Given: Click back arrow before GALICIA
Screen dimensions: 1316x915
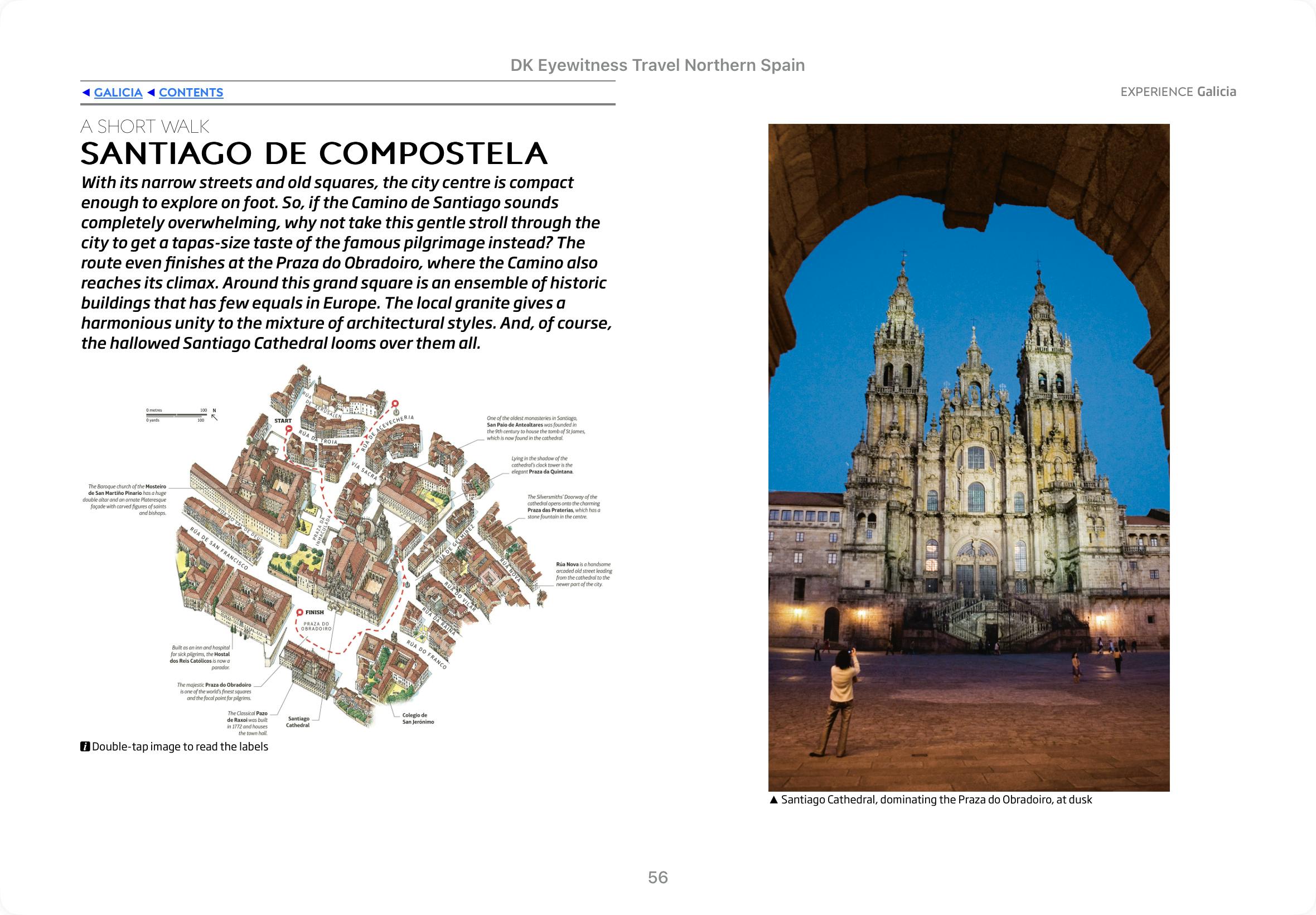Looking at the screenshot, I should pos(86,92).
